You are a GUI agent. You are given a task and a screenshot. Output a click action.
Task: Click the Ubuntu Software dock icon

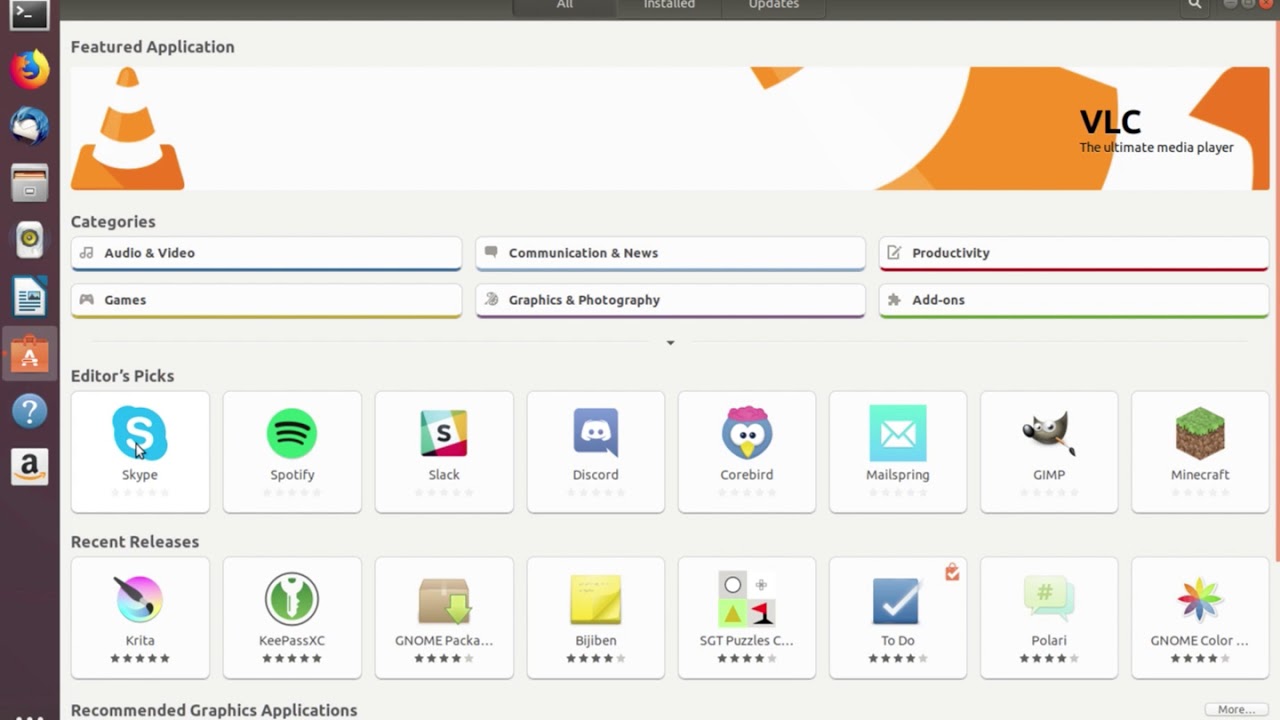point(30,353)
